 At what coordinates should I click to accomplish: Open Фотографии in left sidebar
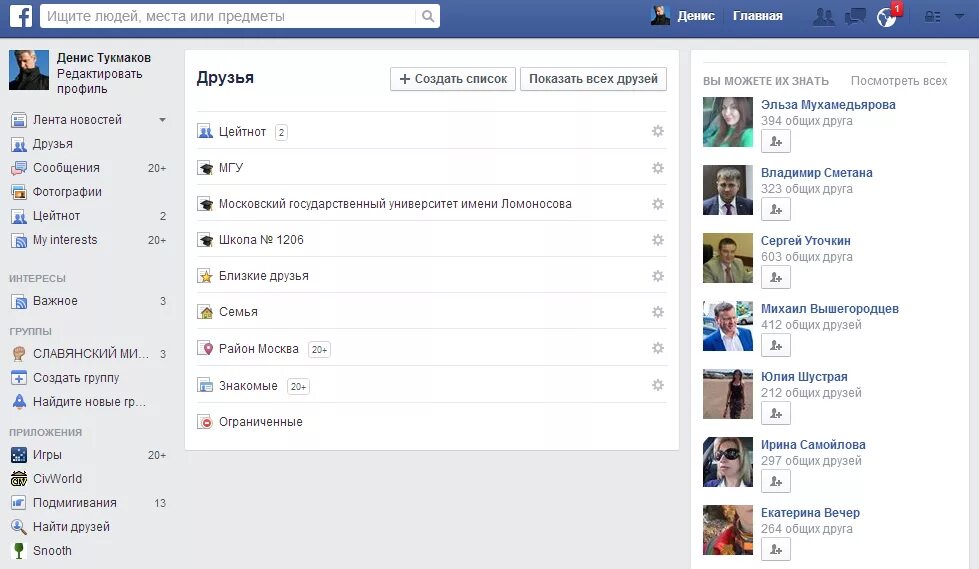[67, 192]
